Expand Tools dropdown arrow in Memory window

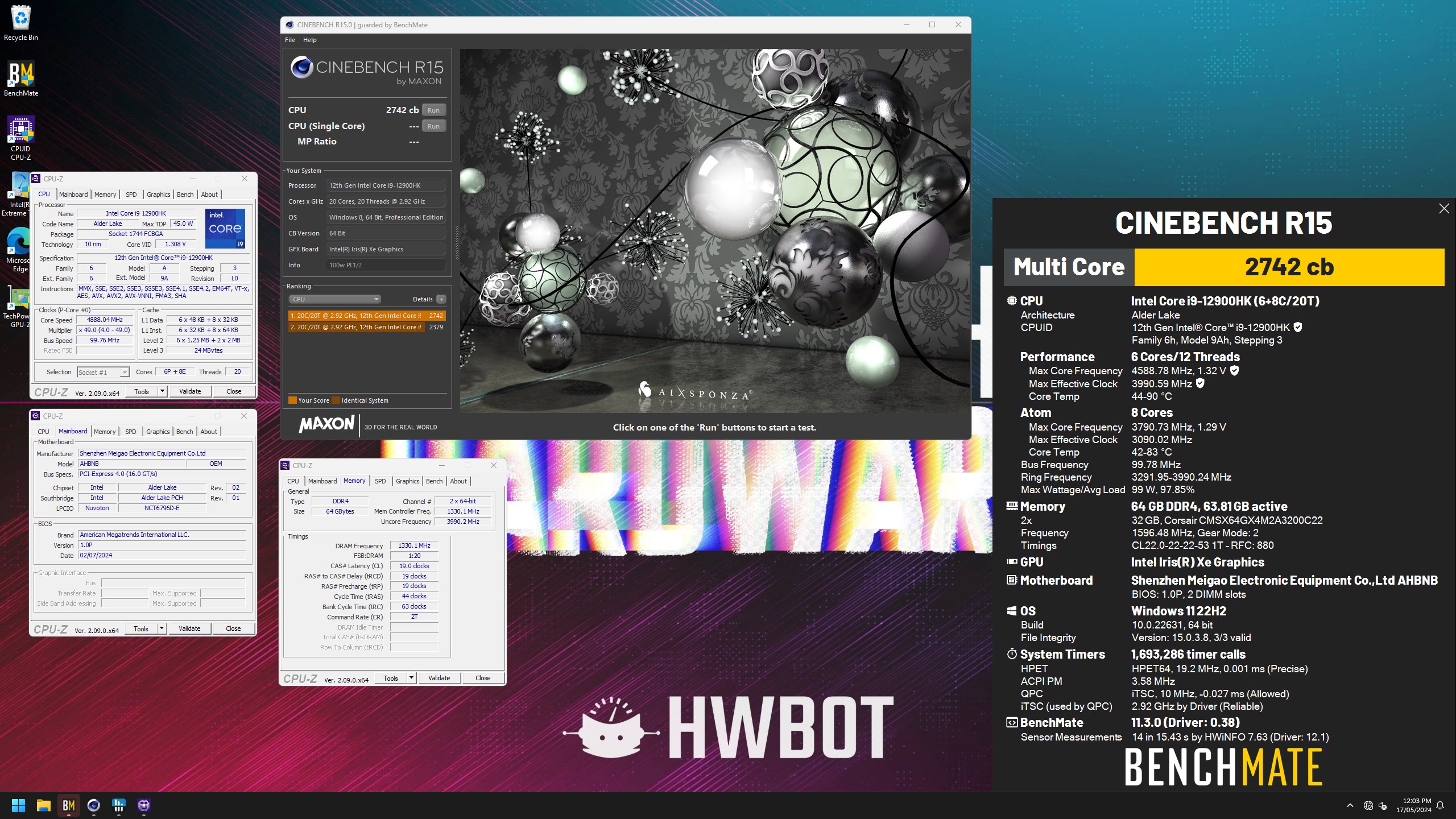pyautogui.click(x=411, y=678)
